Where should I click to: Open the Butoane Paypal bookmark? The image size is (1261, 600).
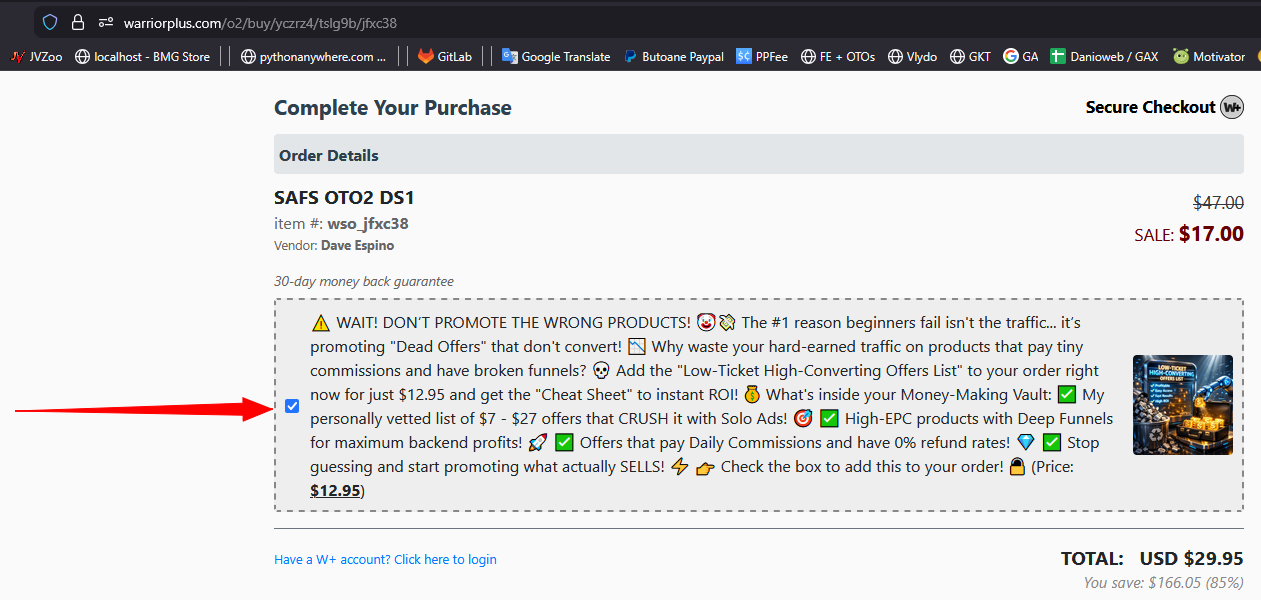tap(674, 57)
